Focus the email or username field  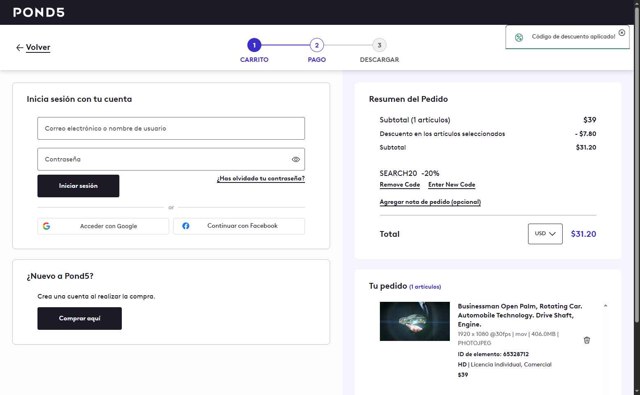171,129
